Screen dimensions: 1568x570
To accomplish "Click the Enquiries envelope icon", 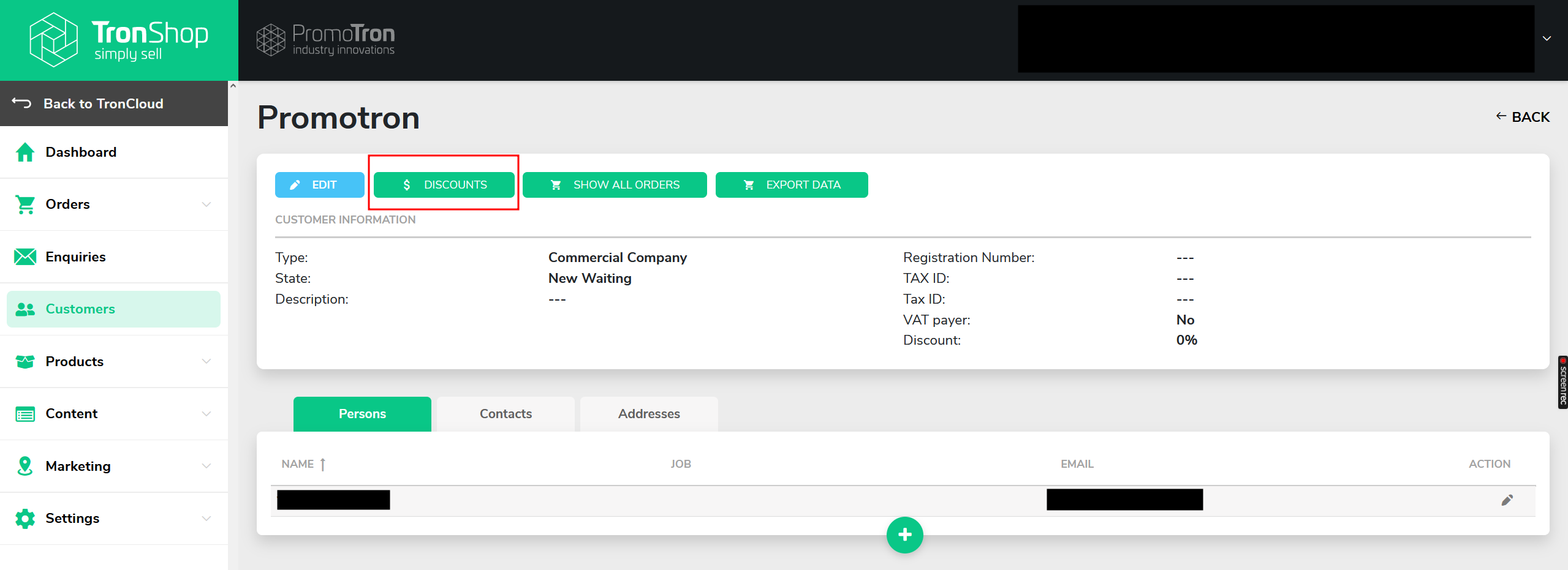I will pos(25,257).
